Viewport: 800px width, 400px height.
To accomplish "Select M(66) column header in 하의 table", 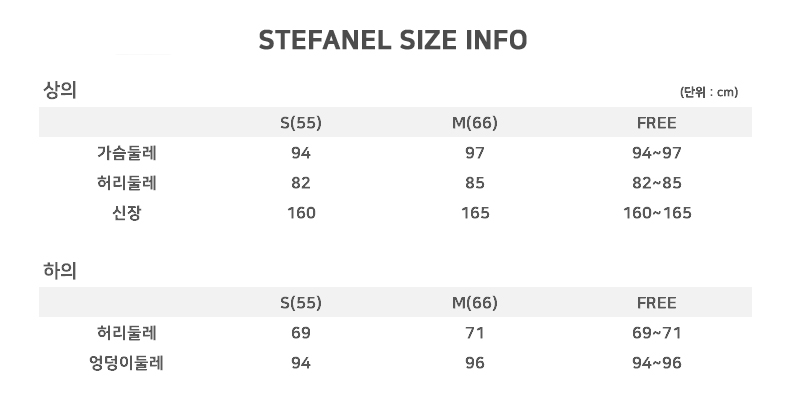I will tap(475, 303).
